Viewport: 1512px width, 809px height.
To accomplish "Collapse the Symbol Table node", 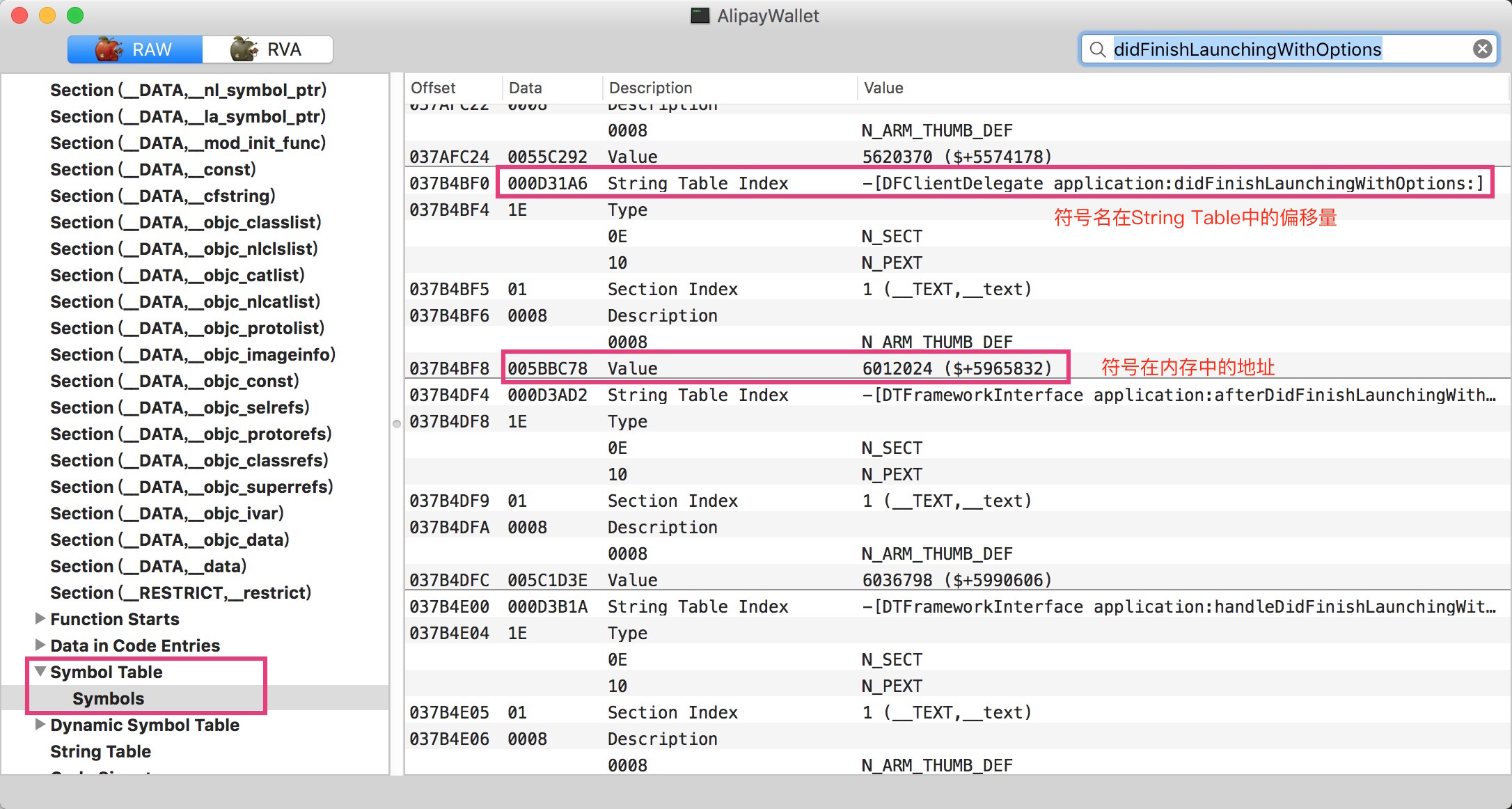I will click(x=40, y=671).
